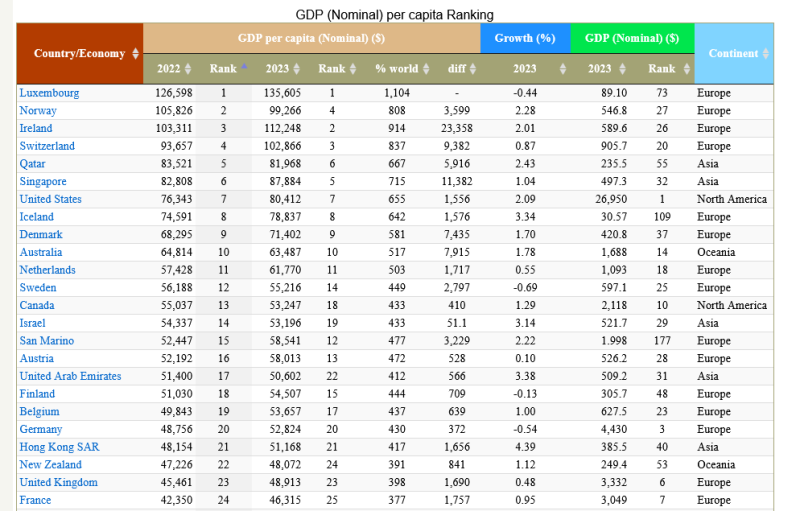
Task: Sort by 2023 per capita Rank arrows
Action: tap(353, 69)
